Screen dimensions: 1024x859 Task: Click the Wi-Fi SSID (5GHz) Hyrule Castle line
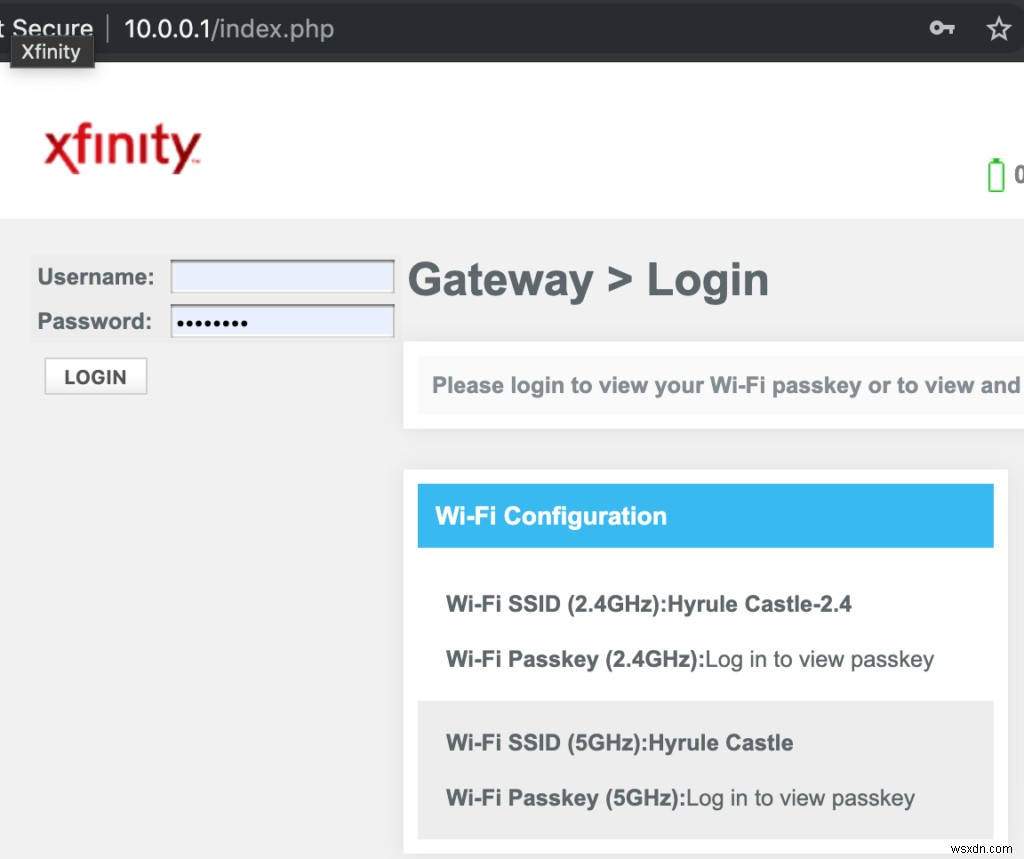click(619, 743)
